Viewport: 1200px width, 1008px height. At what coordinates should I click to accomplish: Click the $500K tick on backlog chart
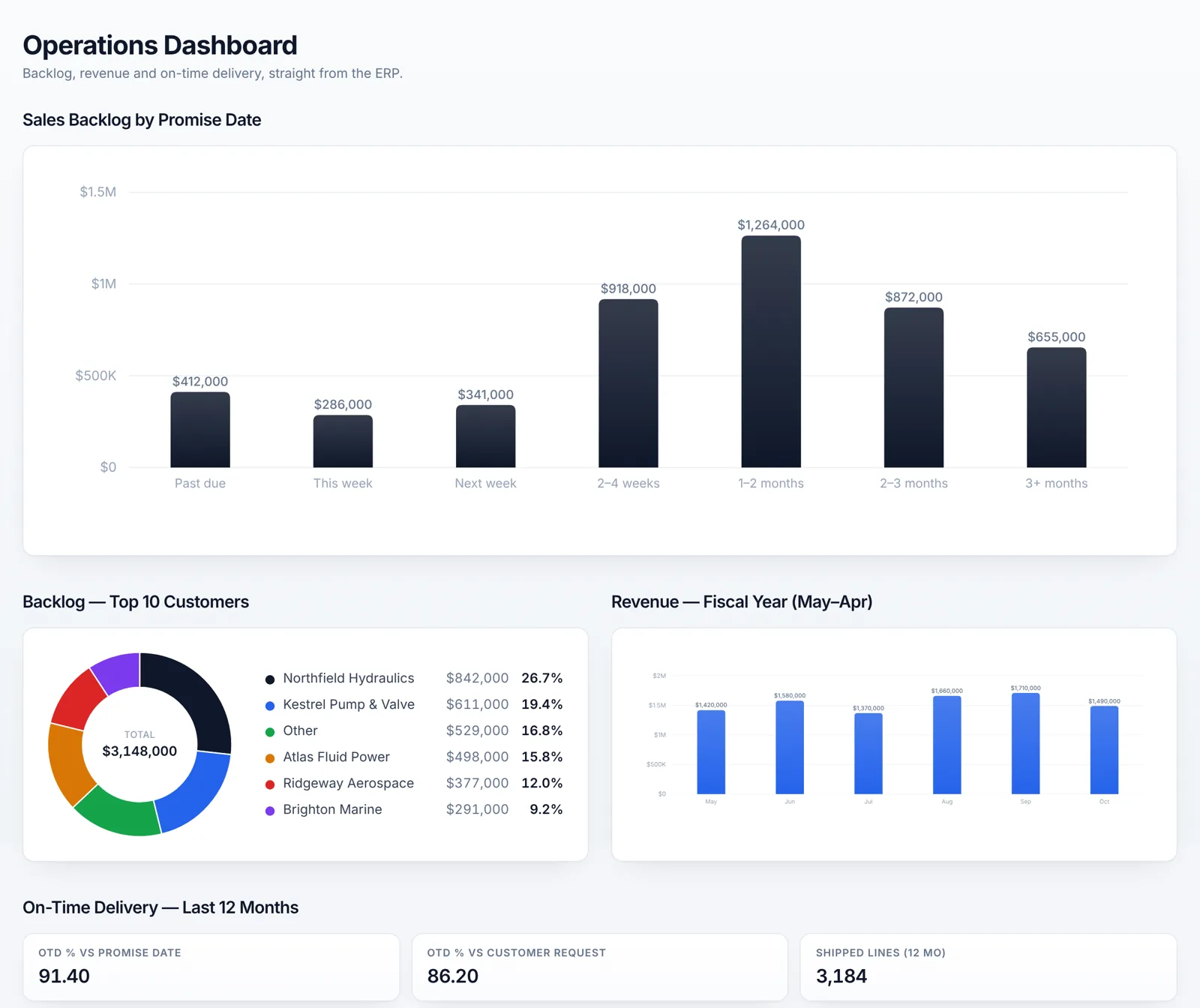(95, 375)
